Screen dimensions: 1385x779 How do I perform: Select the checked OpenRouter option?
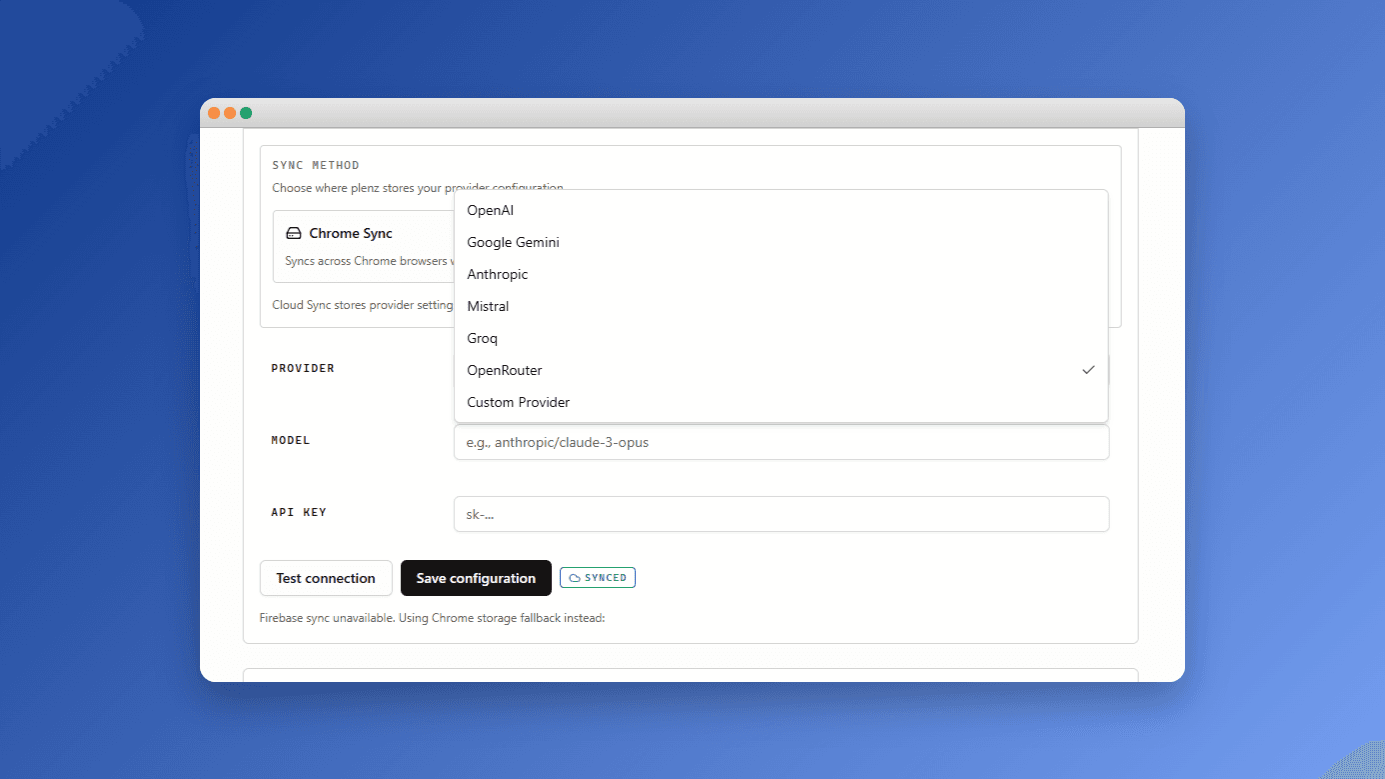pos(781,370)
